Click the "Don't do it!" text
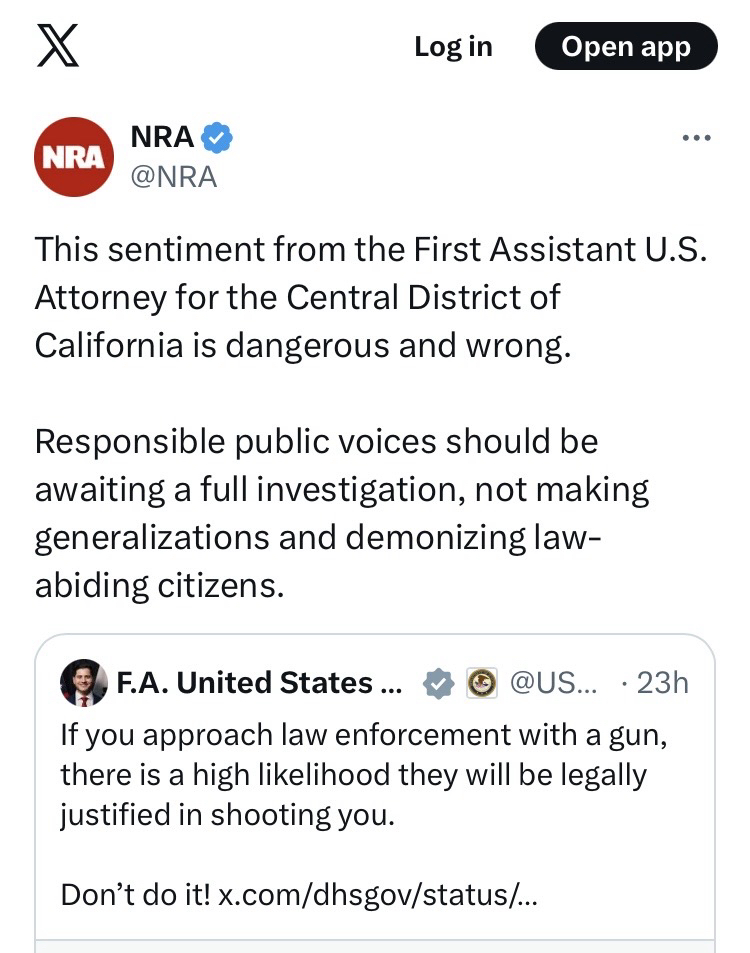Image resolution: width=750 pixels, height=953 pixels. click(136, 894)
